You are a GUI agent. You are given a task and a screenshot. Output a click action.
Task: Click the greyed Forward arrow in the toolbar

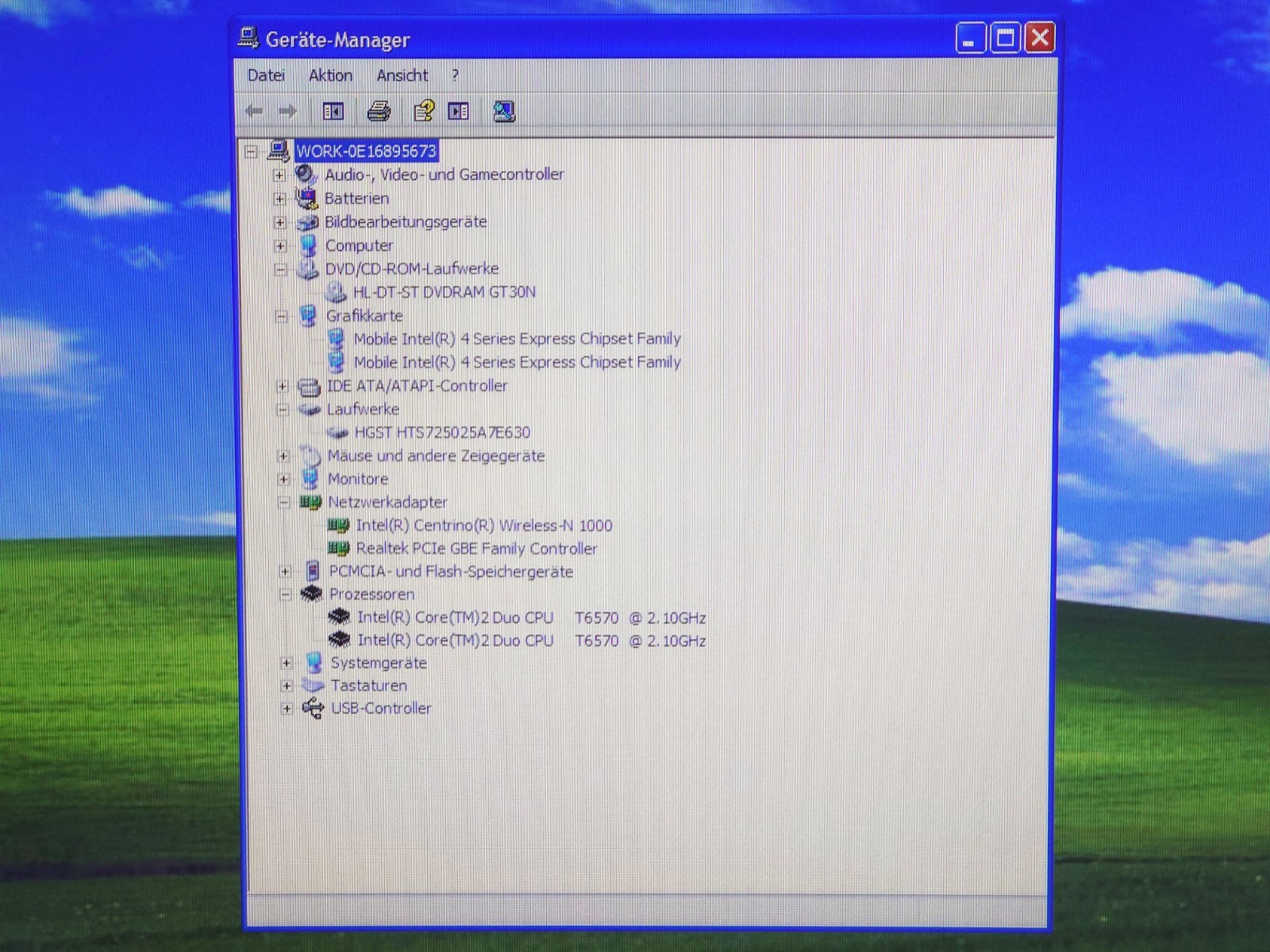point(287,111)
